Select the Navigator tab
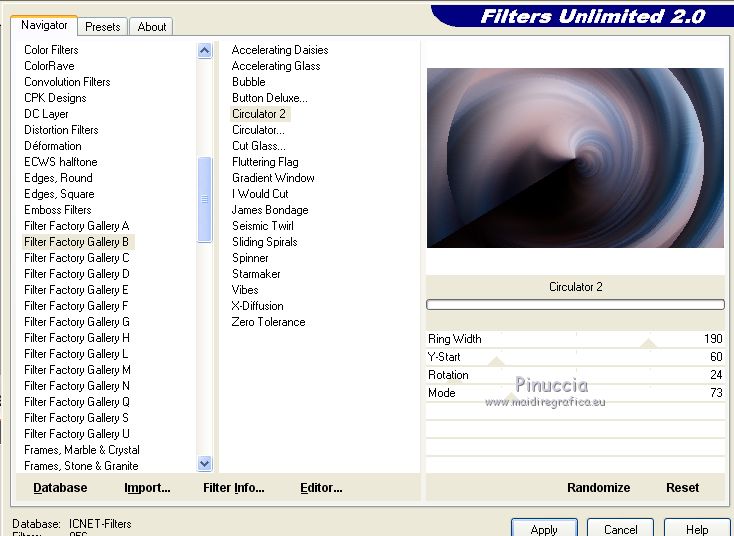Image resolution: width=734 pixels, height=536 pixels. pyautogui.click(x=44, y=25)
